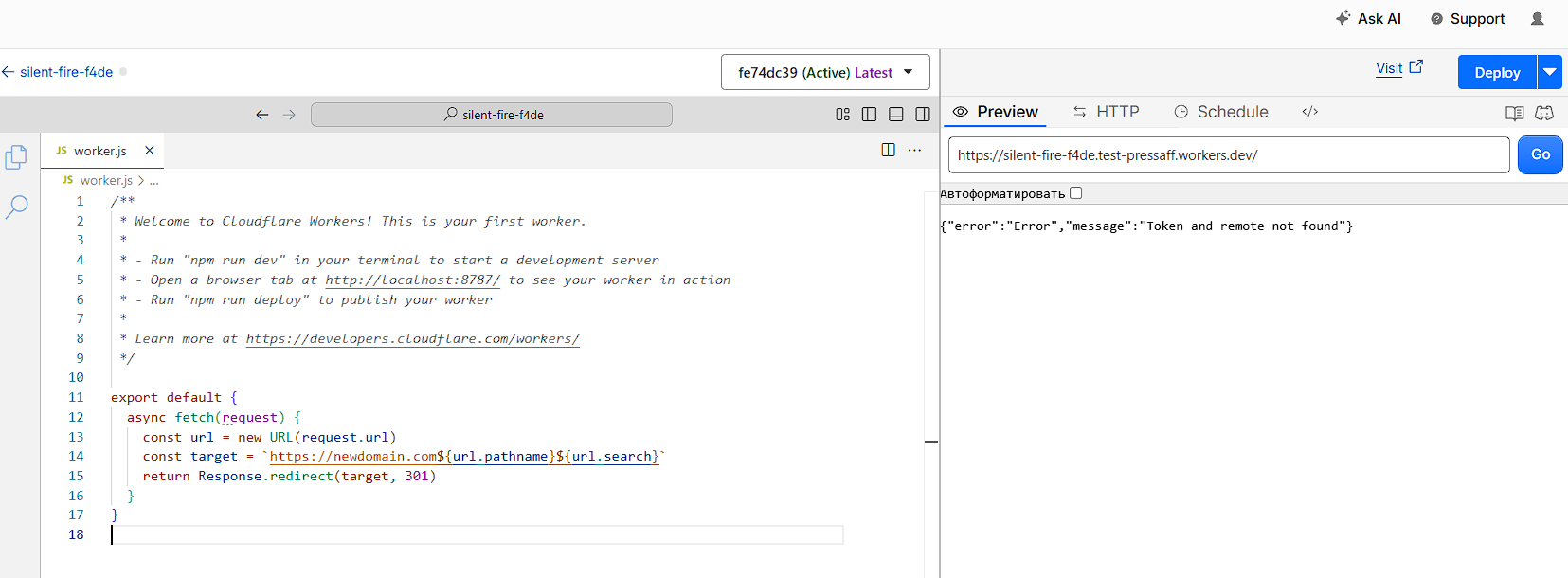1568x578 pixels.
Task: Click the Go button
Action: coord(1541,154)
